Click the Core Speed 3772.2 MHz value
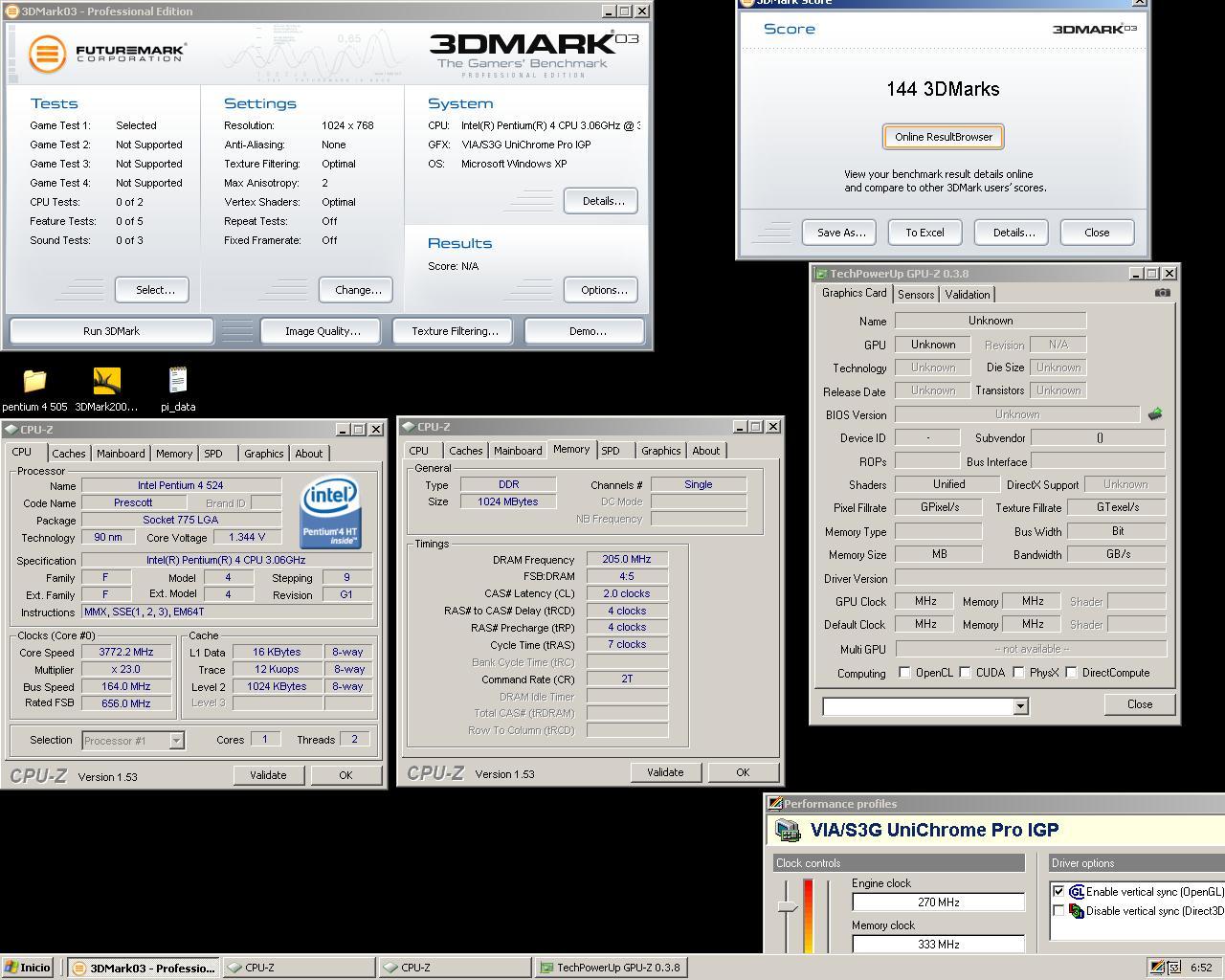 coord(126,652)
